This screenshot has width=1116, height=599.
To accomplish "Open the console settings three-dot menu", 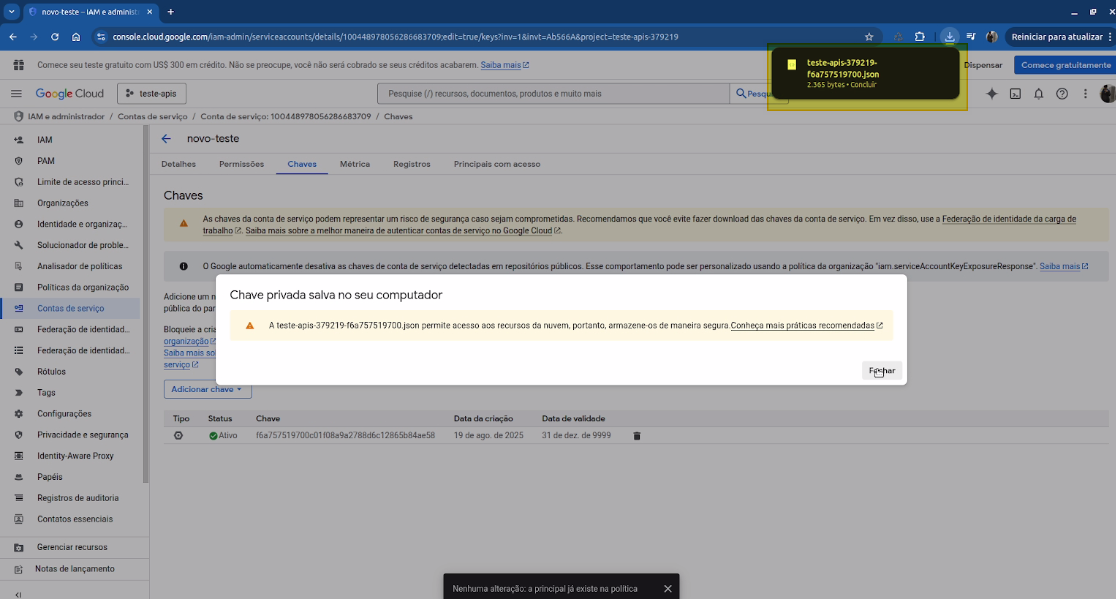I will tap(1085, 94).
